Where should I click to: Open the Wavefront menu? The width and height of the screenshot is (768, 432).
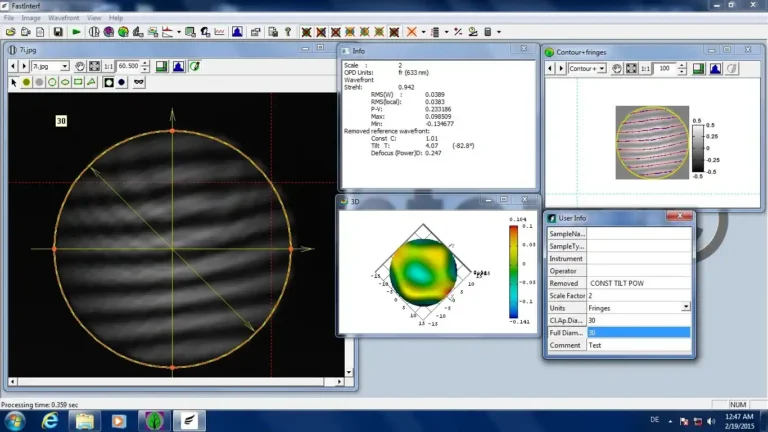pyautogui.click(x=64, y=18)
